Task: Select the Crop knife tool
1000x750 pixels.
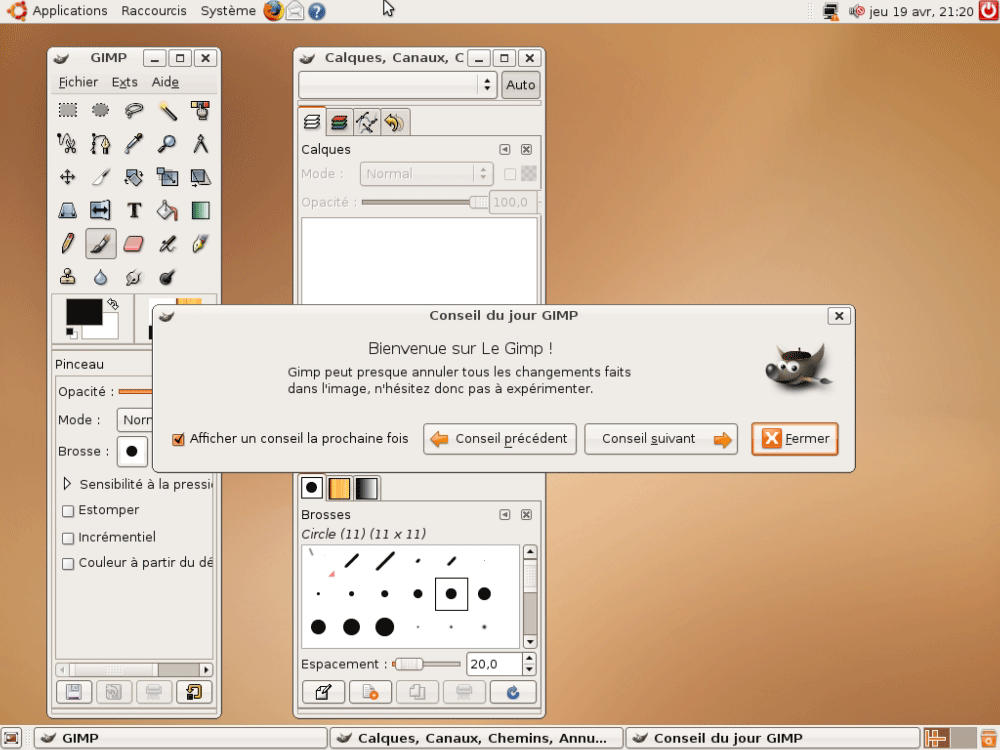Action: 101,177
